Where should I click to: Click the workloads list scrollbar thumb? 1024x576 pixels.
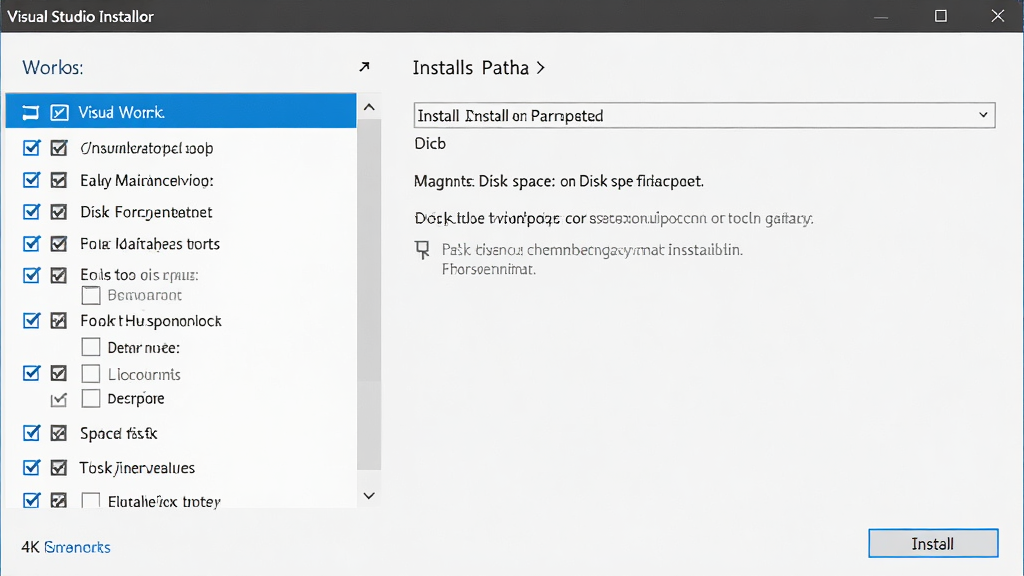[369, 294]
